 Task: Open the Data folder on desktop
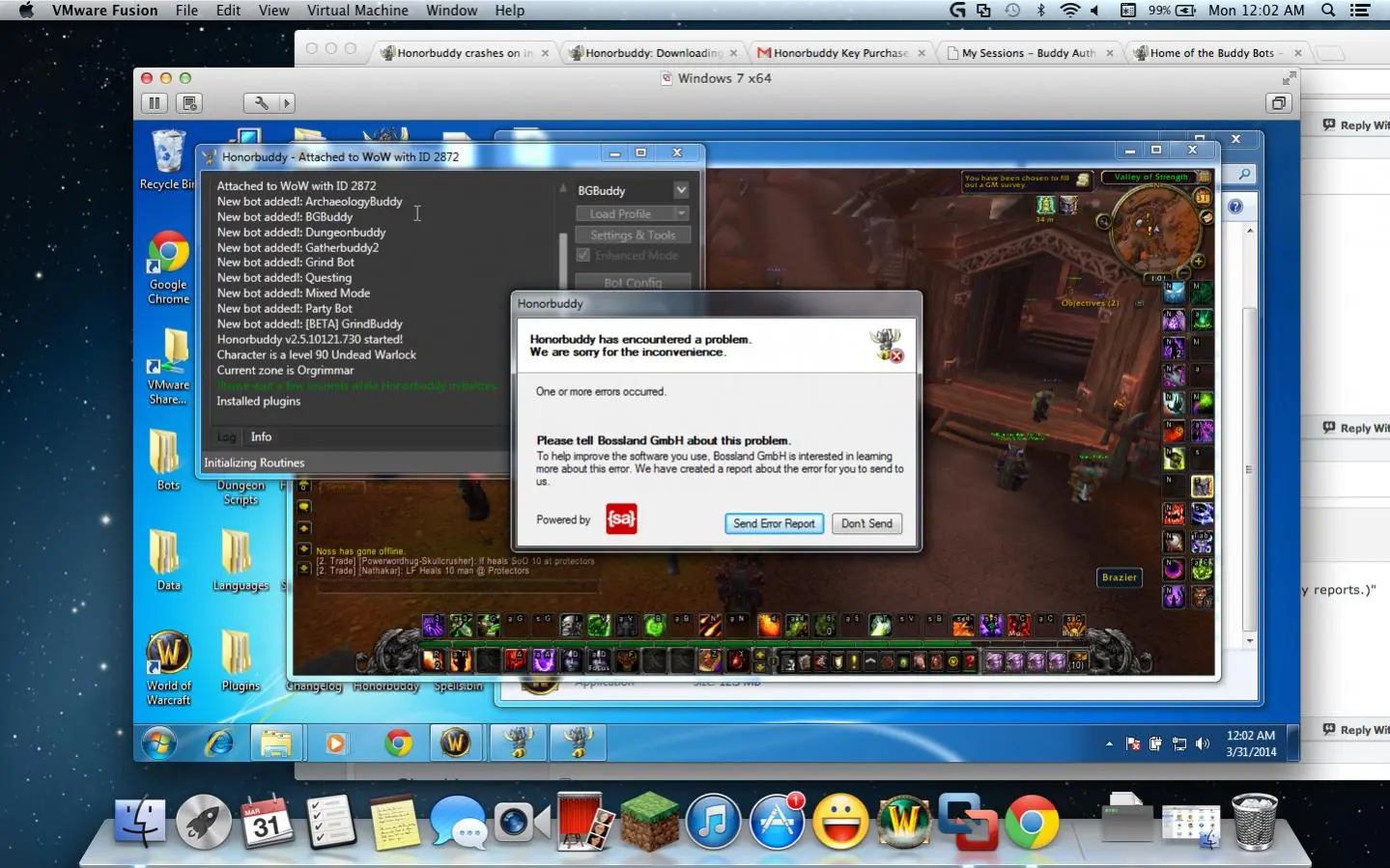(168, 560)
